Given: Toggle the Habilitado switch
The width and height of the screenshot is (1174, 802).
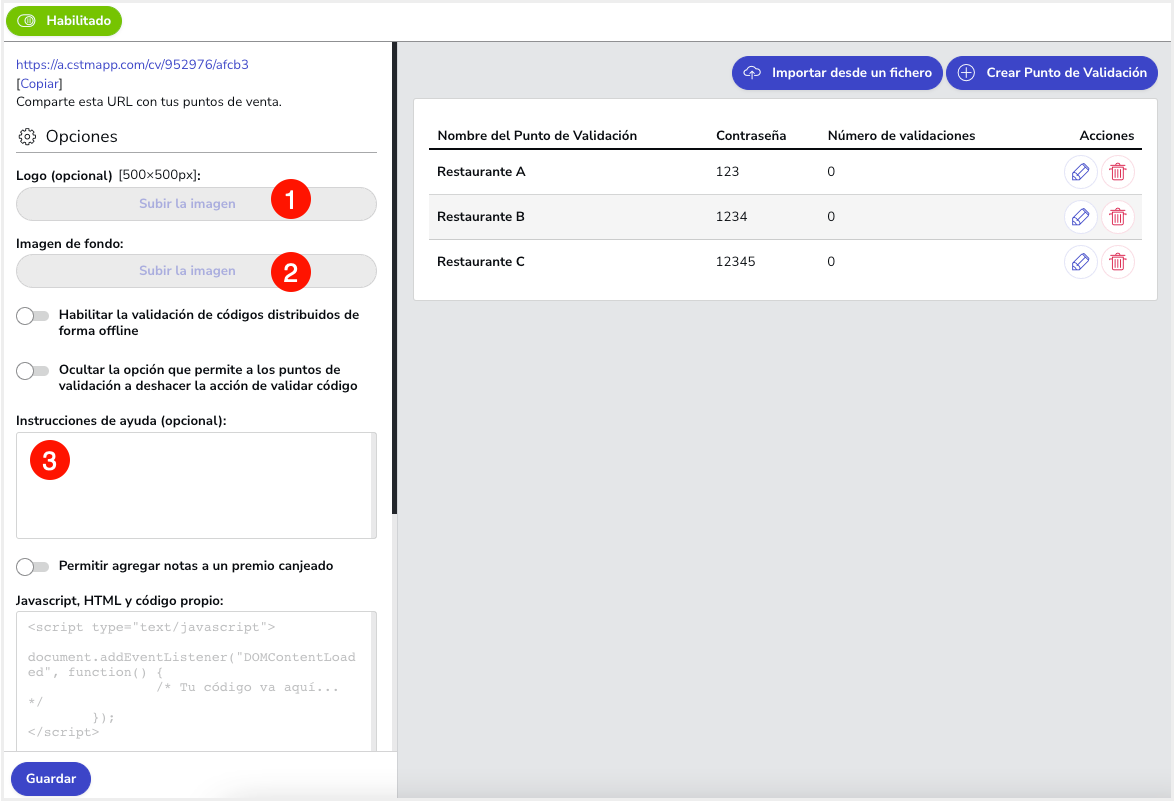Looking at the screenshot, I should pyautogui.click(x=64, y=21).
